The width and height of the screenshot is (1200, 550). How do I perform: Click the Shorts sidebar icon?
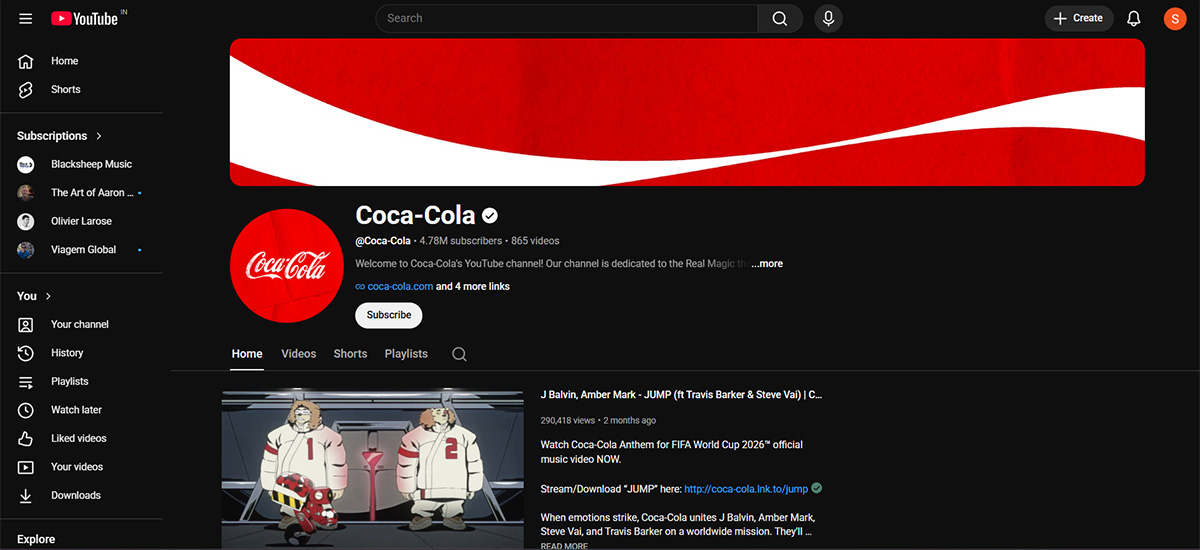click(x=26, y=90)
